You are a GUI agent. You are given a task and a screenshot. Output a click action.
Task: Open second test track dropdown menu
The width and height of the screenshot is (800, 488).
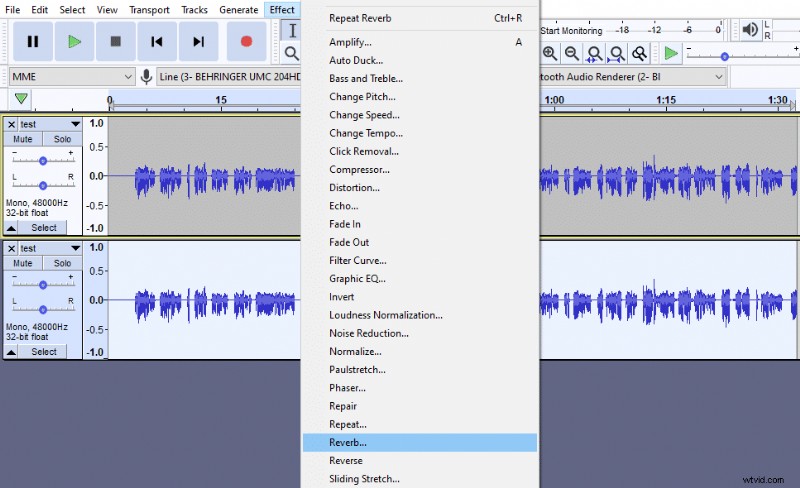point(76,248)
